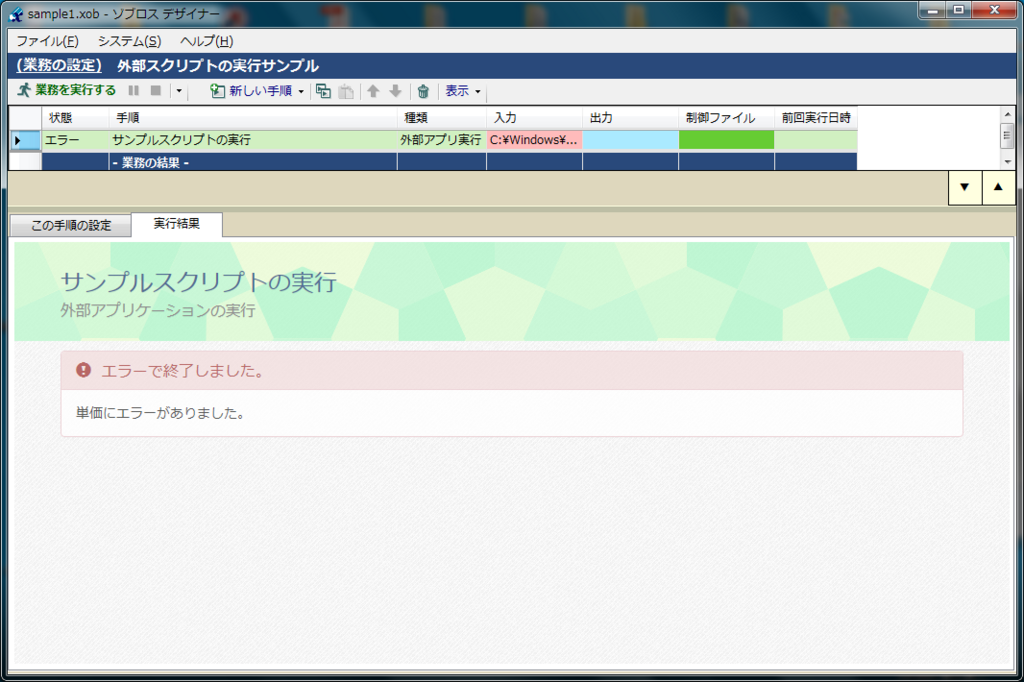Click the stop execution icon
The image size is (1024, 682).
155,91
